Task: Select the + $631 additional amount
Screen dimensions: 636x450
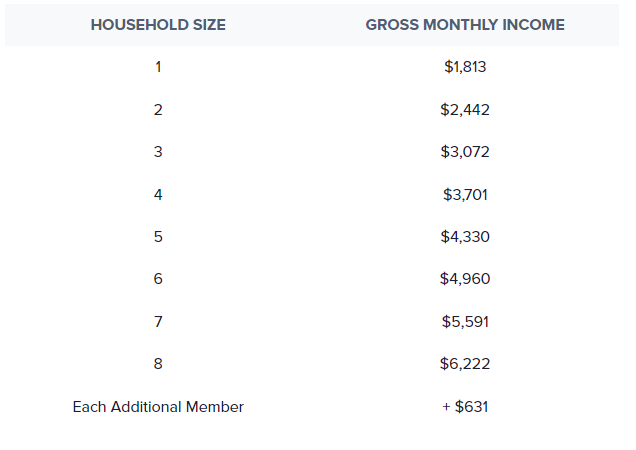Action: click(x=465, y=407)
